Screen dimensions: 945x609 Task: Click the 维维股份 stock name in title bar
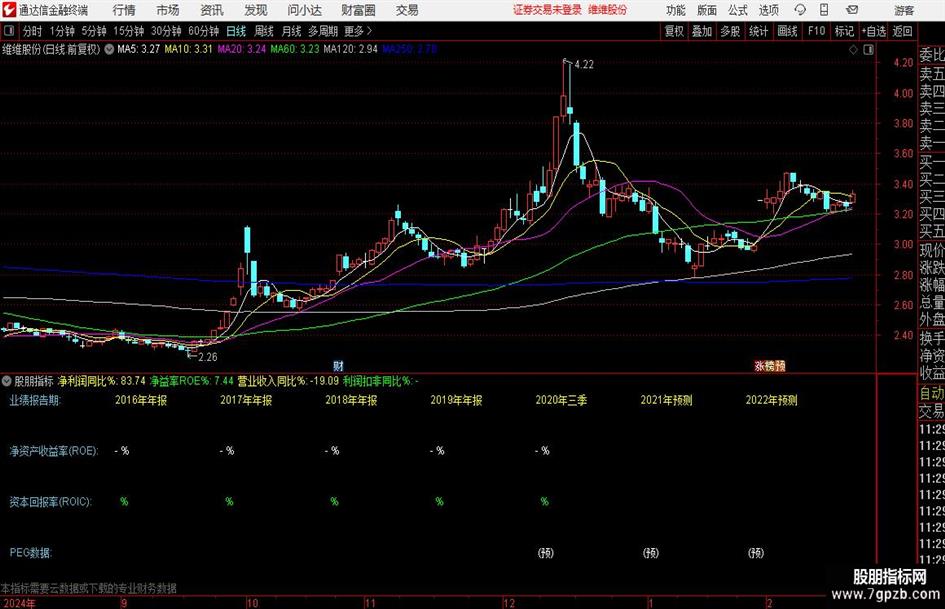(608, 10)
